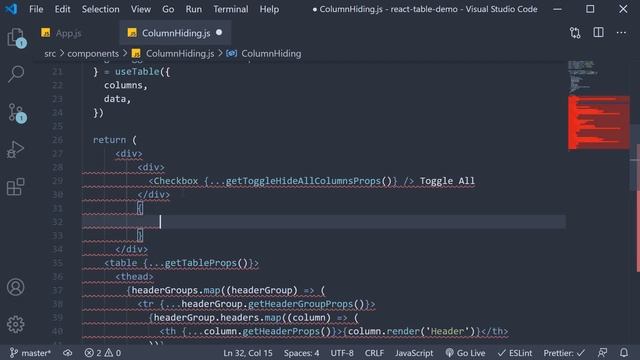
Task: Open the Edit menu
Action: (62, 9)
